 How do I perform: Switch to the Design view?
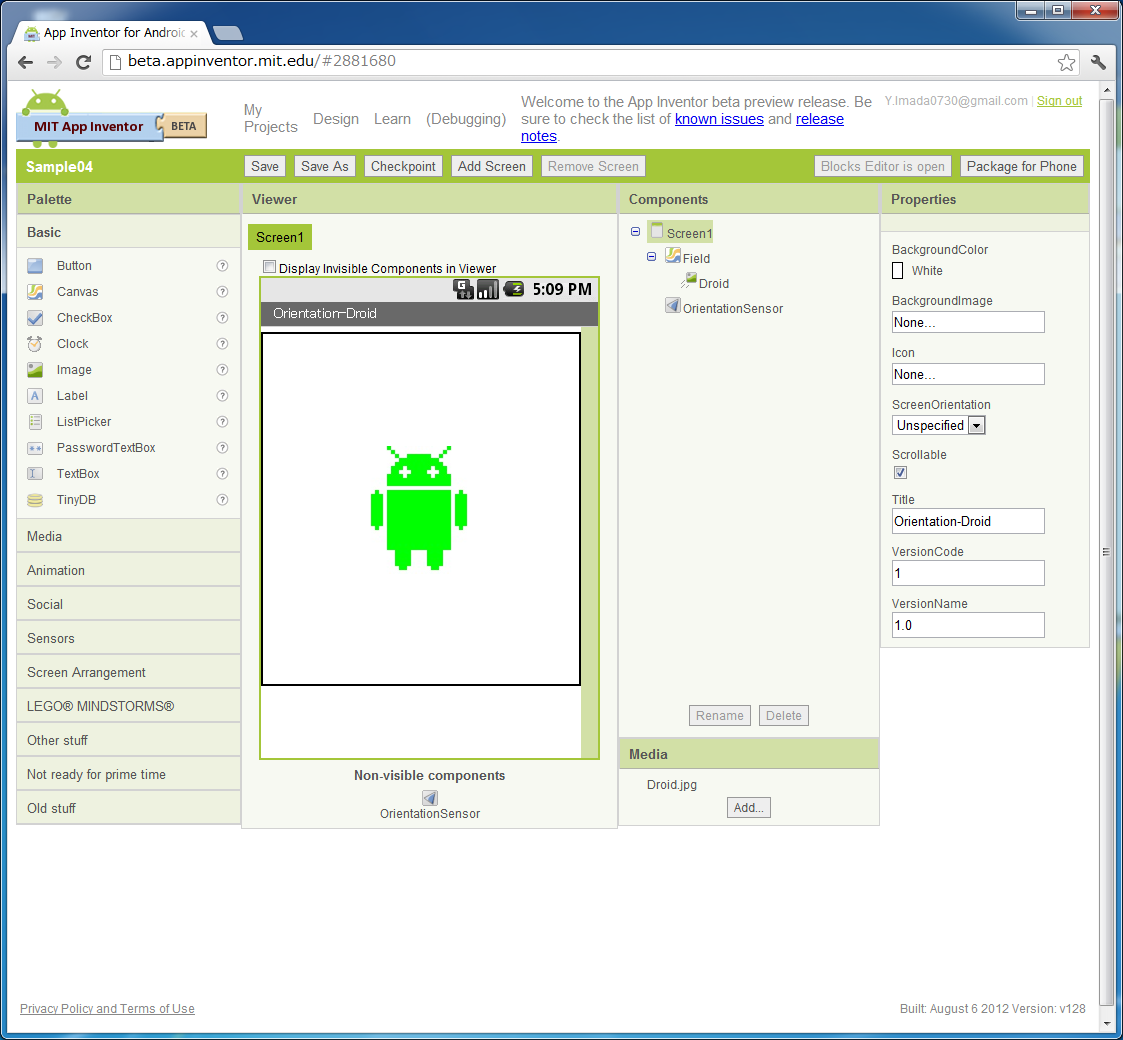336,119
